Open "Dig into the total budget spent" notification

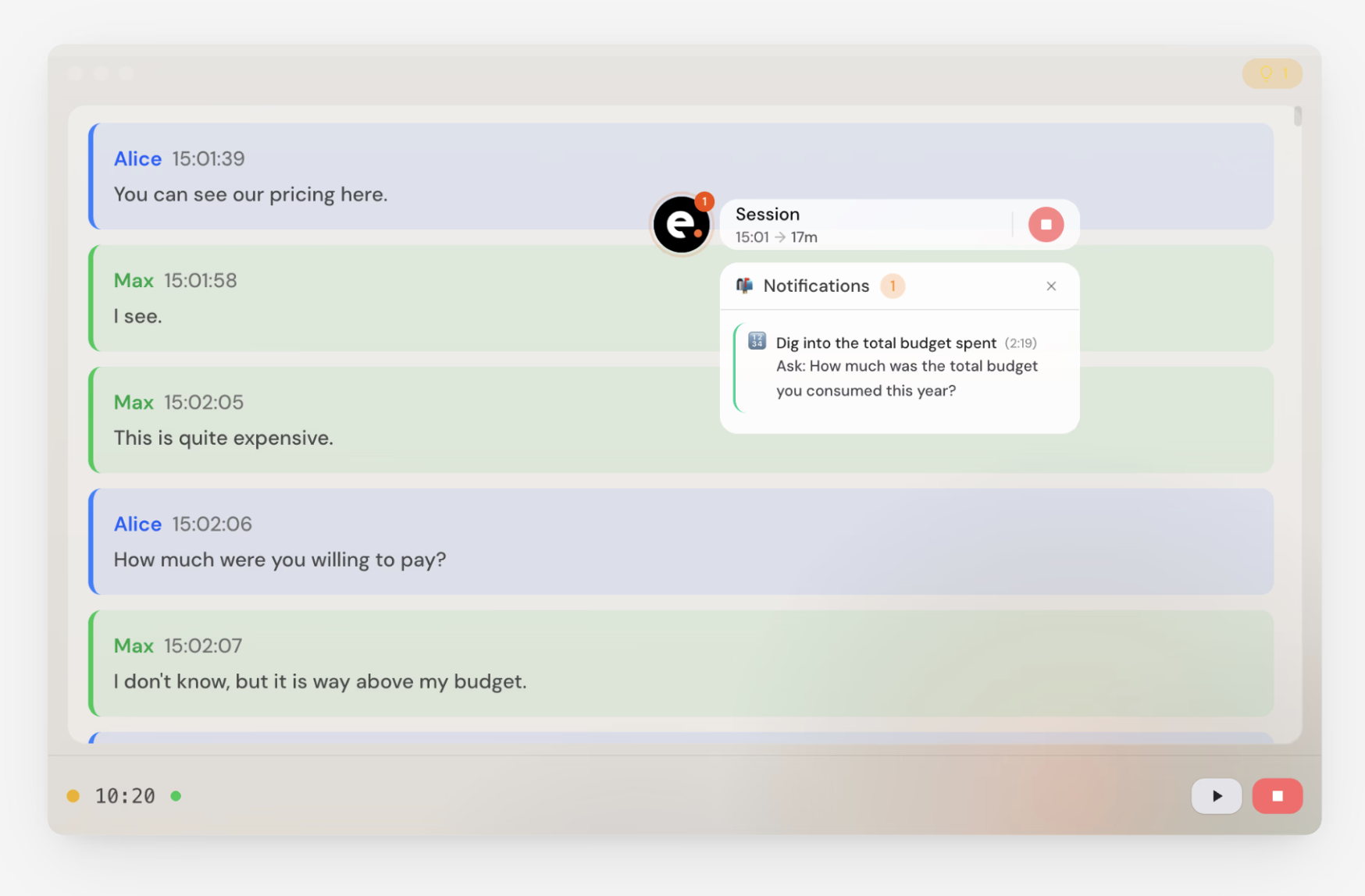click(886, 343)
